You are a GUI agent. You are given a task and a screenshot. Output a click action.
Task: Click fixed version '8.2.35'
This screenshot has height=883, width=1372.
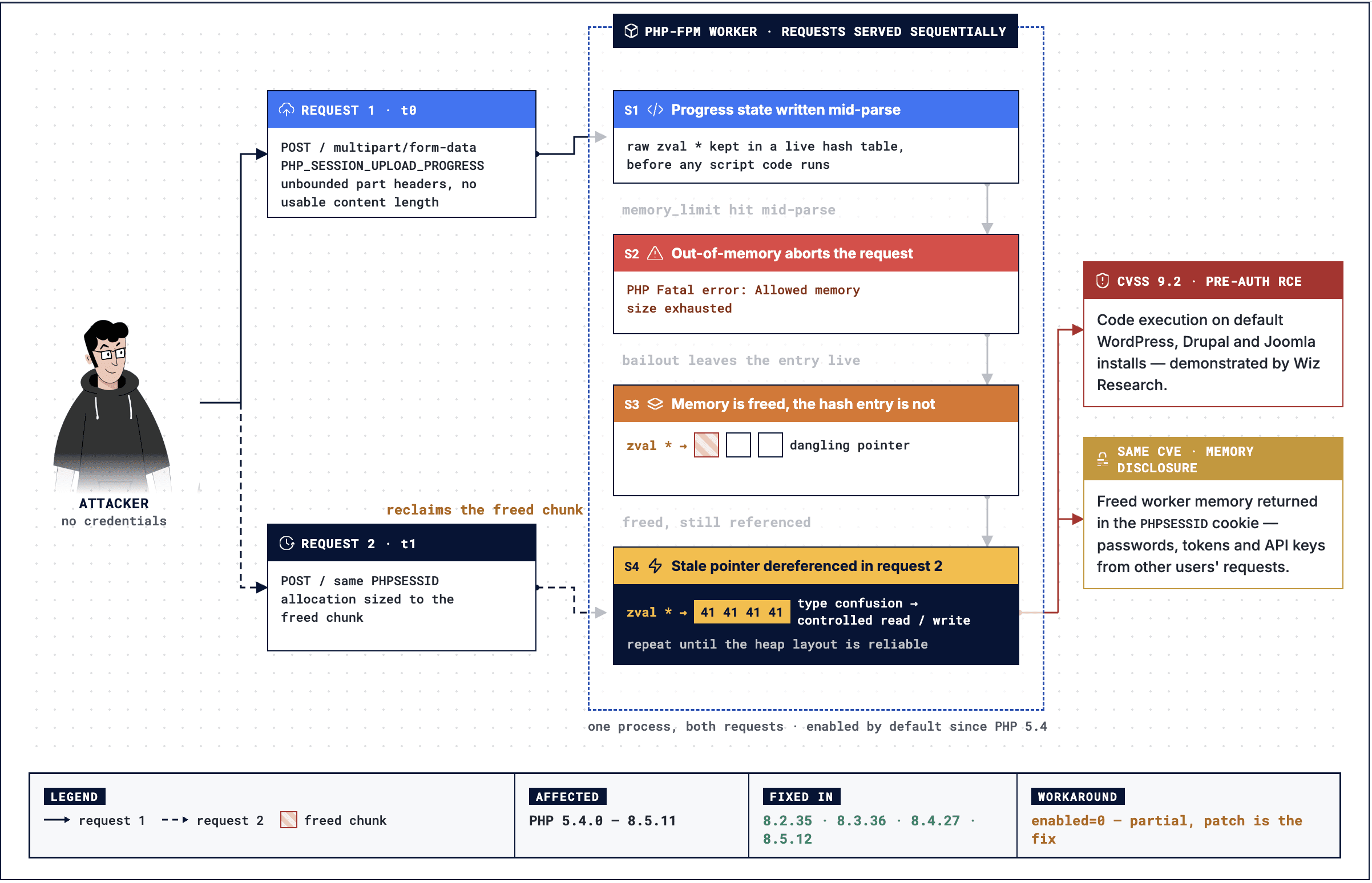click(788, 821)
